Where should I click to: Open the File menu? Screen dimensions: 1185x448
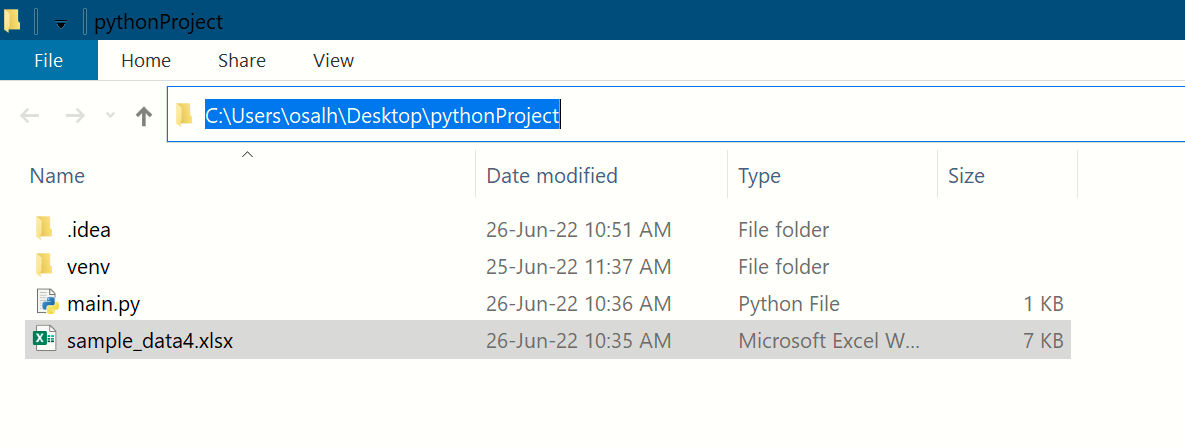point(49,61)
